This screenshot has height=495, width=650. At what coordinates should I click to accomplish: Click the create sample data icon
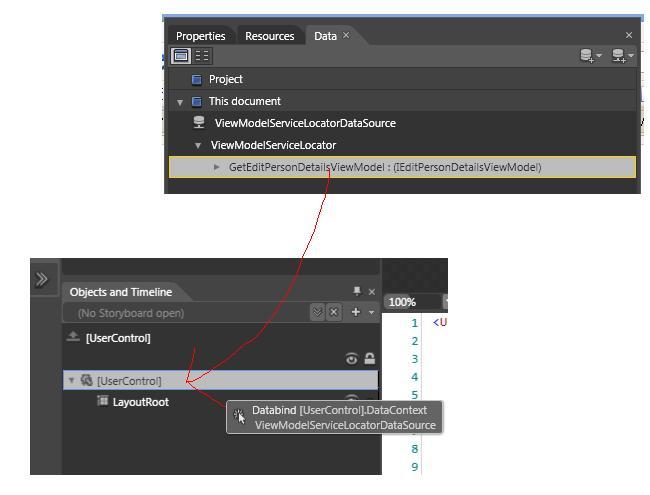589,58
